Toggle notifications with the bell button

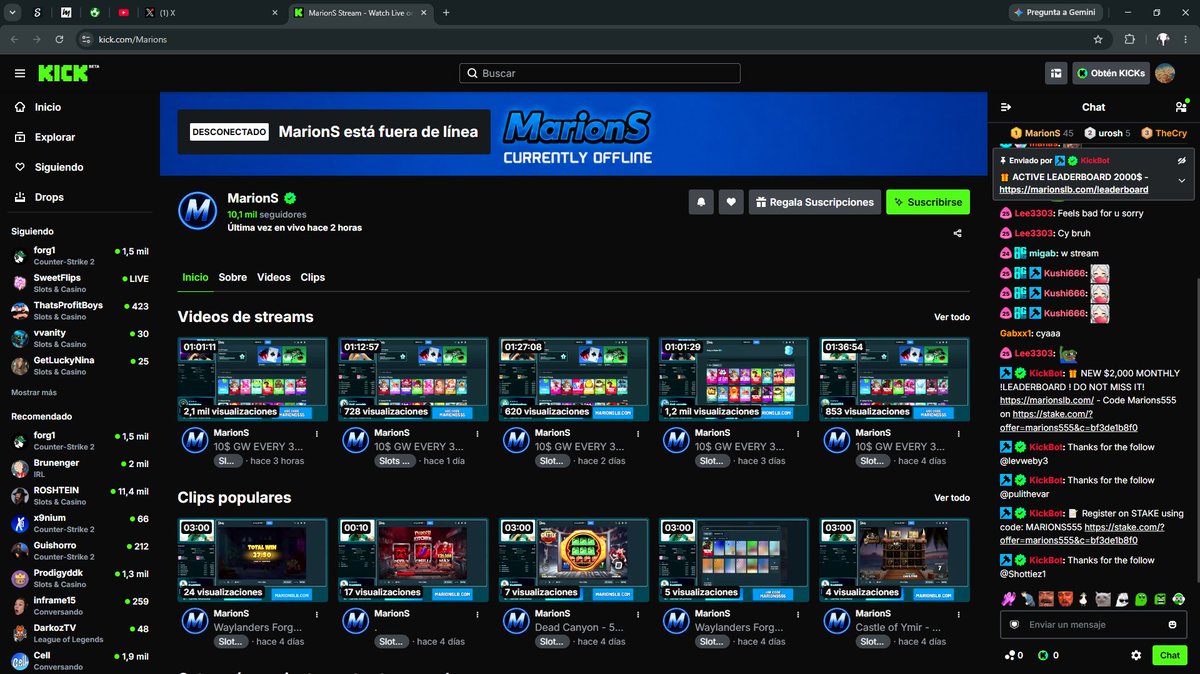[701, 202]
